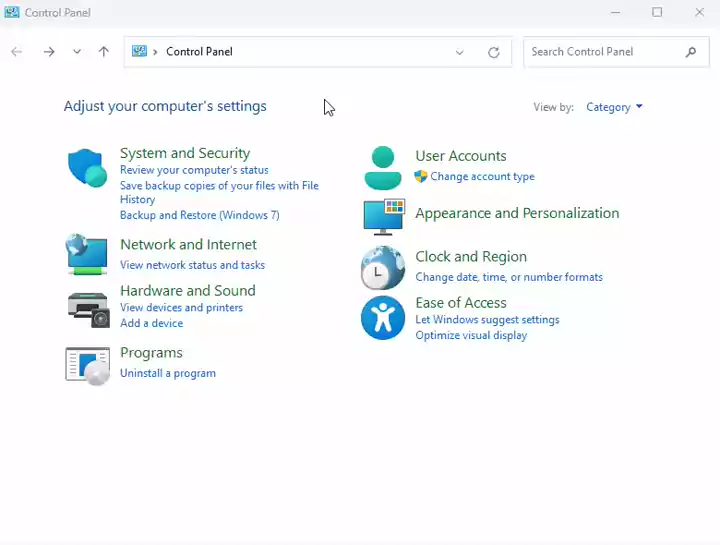The height and width of the screenshot is (545, 720).
Task: Click the Hardware and Sound printer icon
Action: [x=87, y=309]
